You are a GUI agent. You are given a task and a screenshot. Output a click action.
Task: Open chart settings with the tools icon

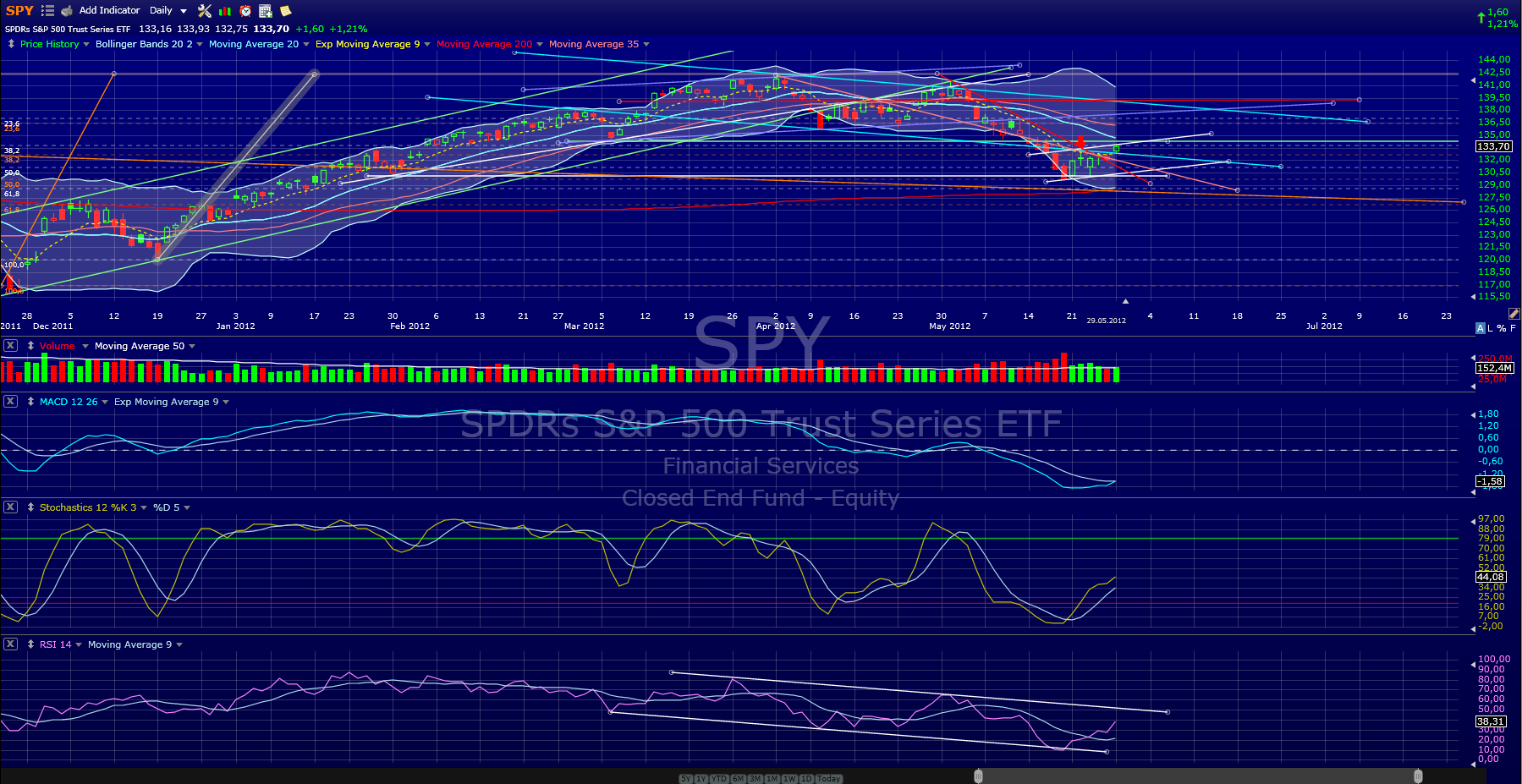205,11
